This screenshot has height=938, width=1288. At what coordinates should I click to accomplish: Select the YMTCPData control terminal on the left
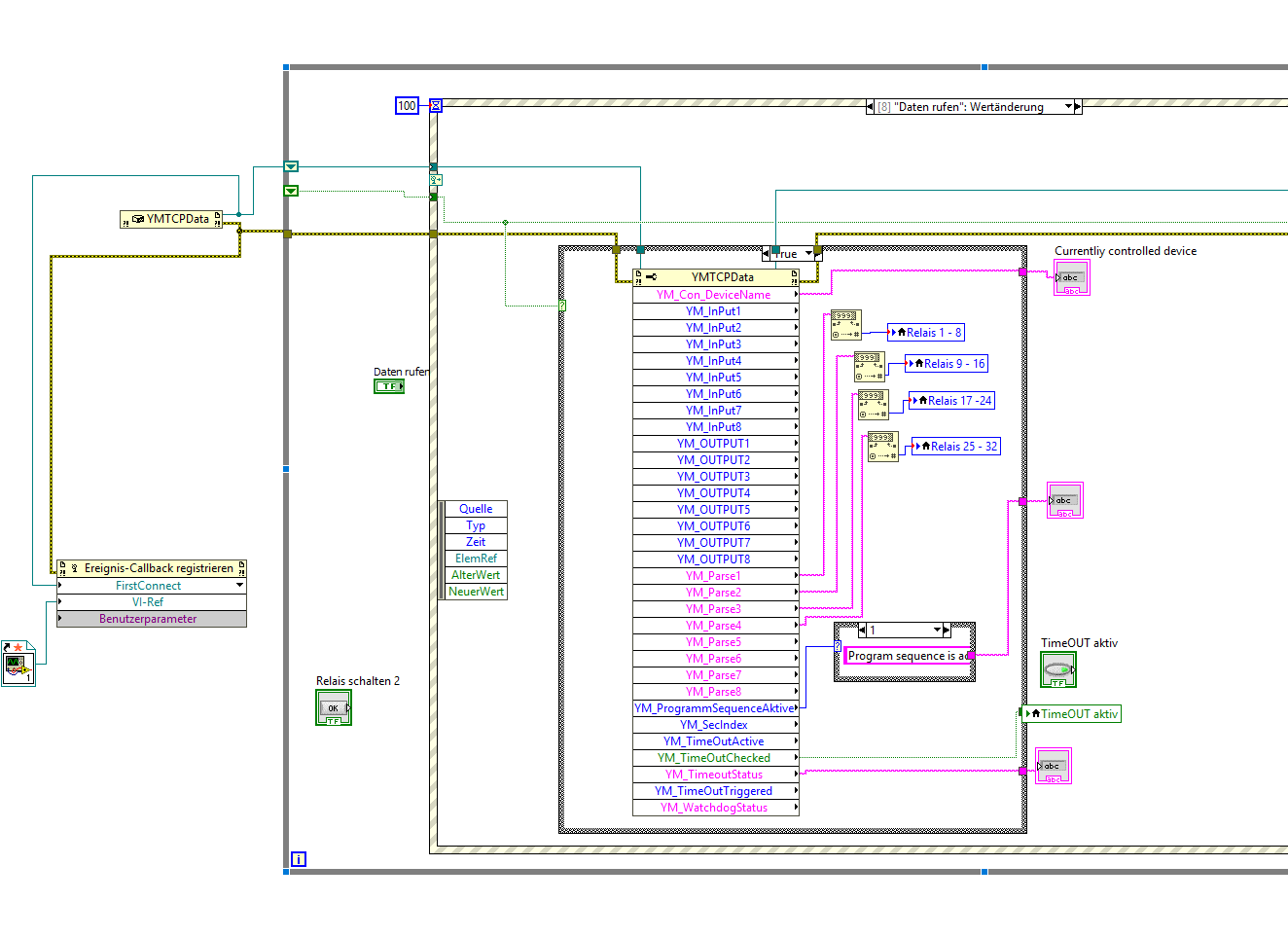point(171,219)
